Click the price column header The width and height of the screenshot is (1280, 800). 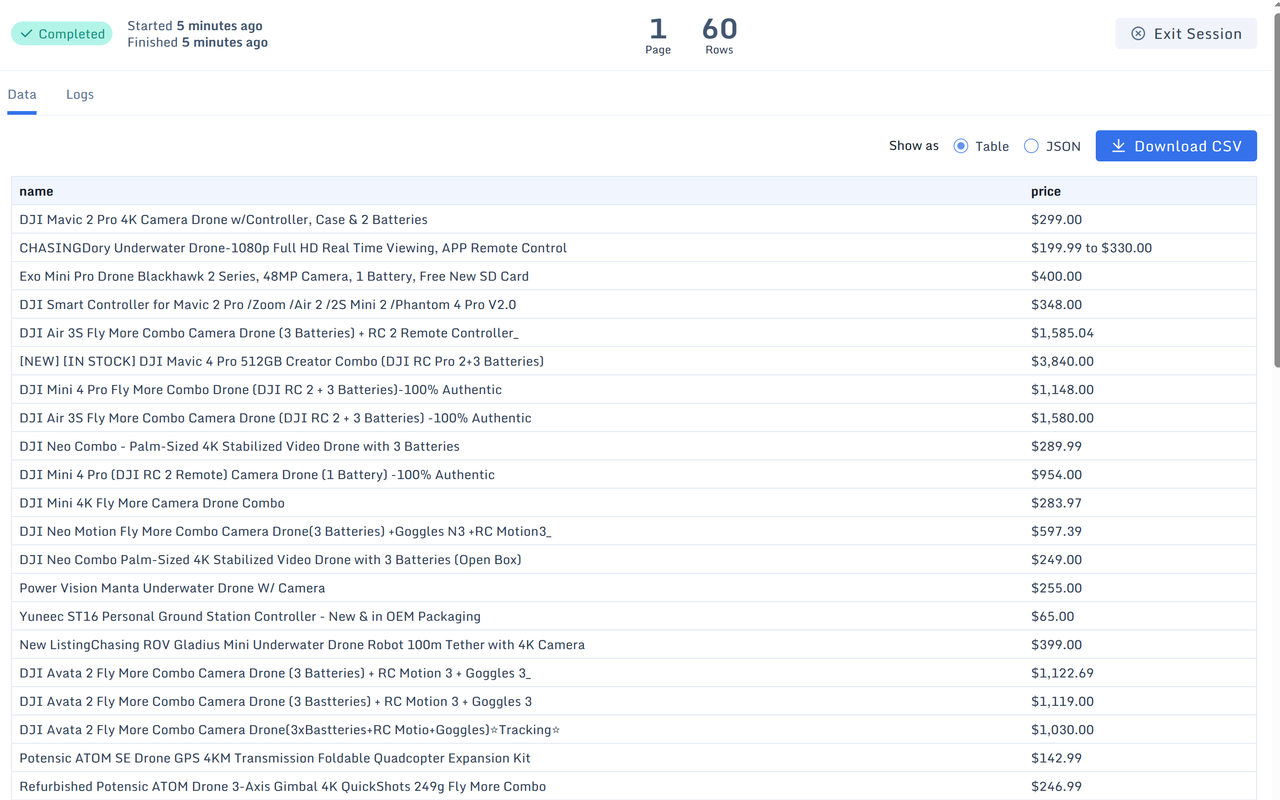(x=1046, y=191)
